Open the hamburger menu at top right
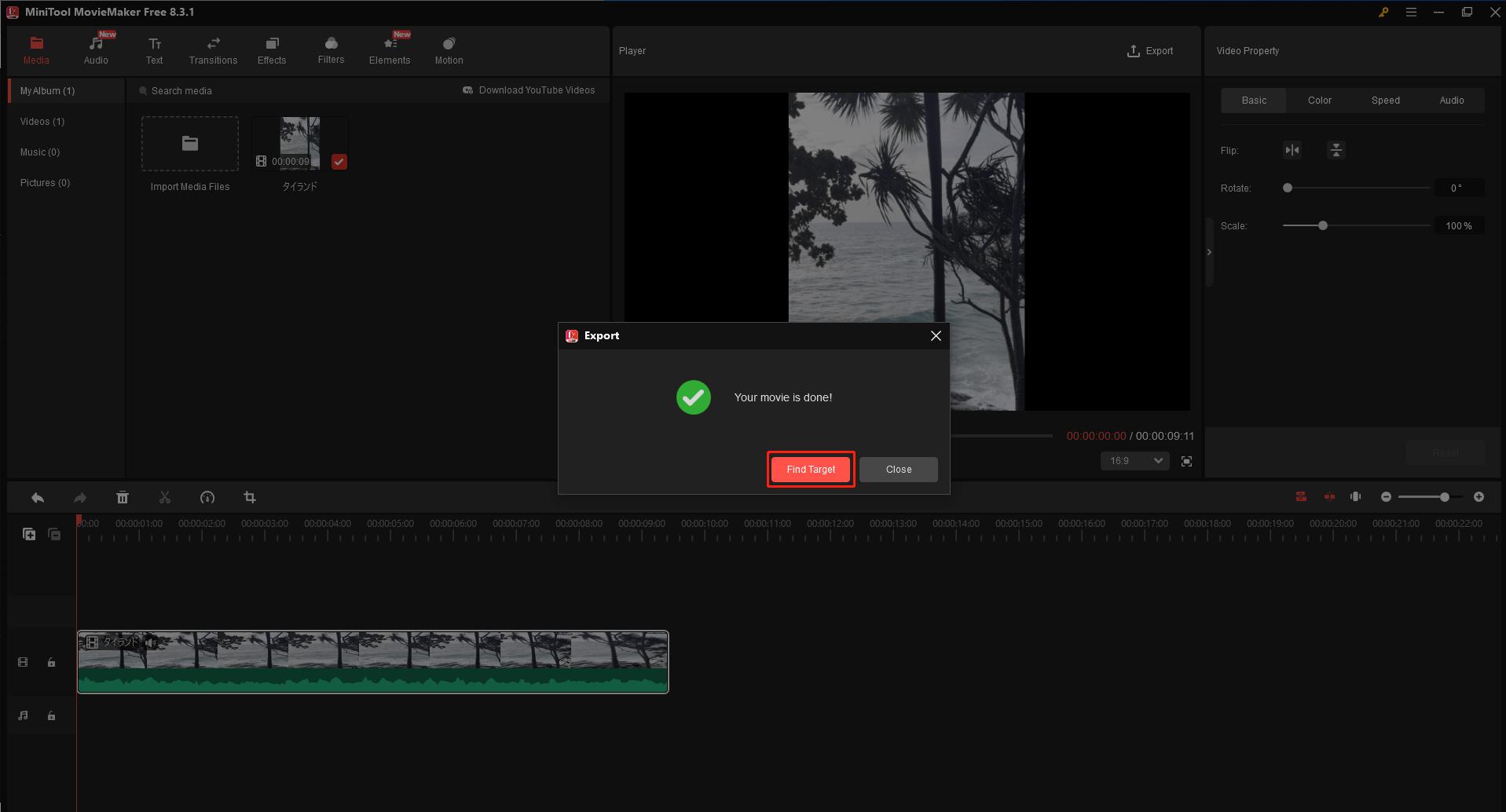The height and width of the screenshot is (812, 1506). [1411, 12]
